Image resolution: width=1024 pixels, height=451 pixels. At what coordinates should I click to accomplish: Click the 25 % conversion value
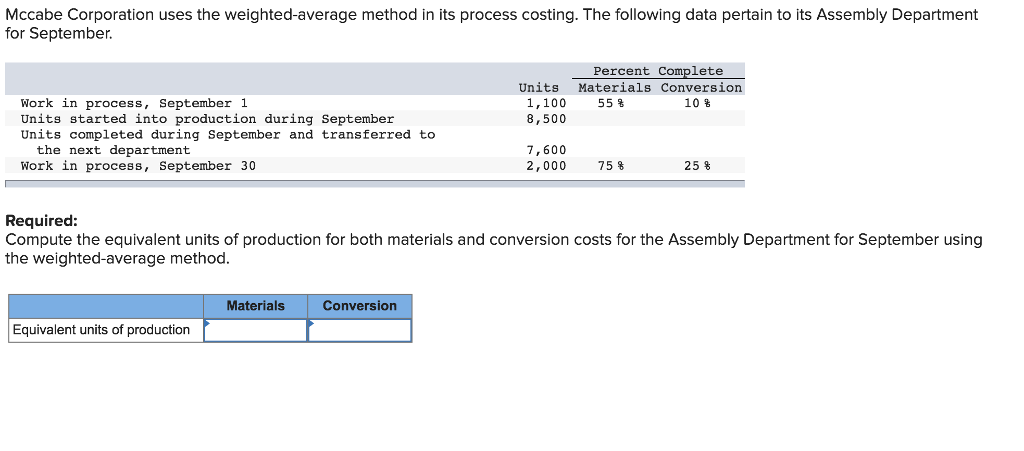(x=697, y=166)
